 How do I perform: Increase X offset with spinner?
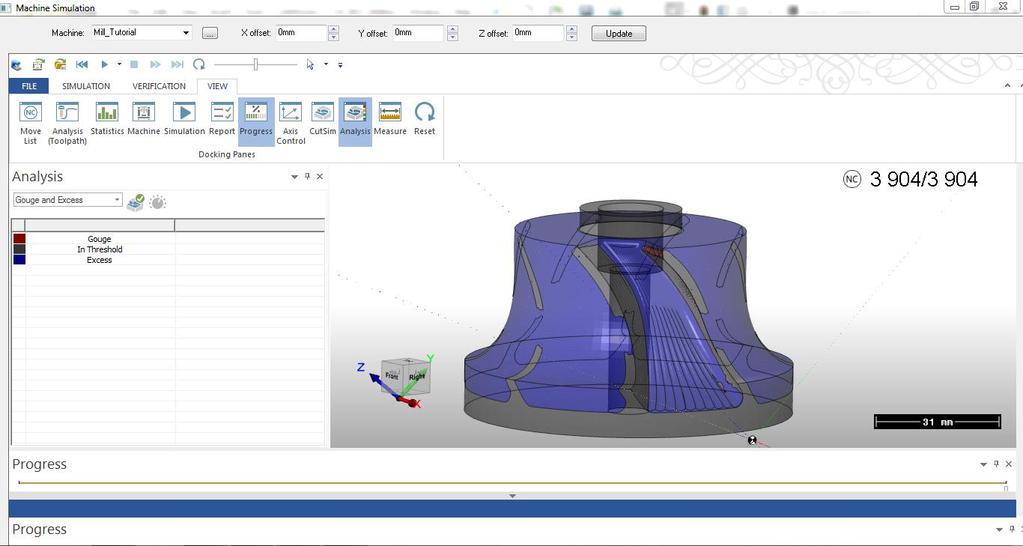pos(333,29)
